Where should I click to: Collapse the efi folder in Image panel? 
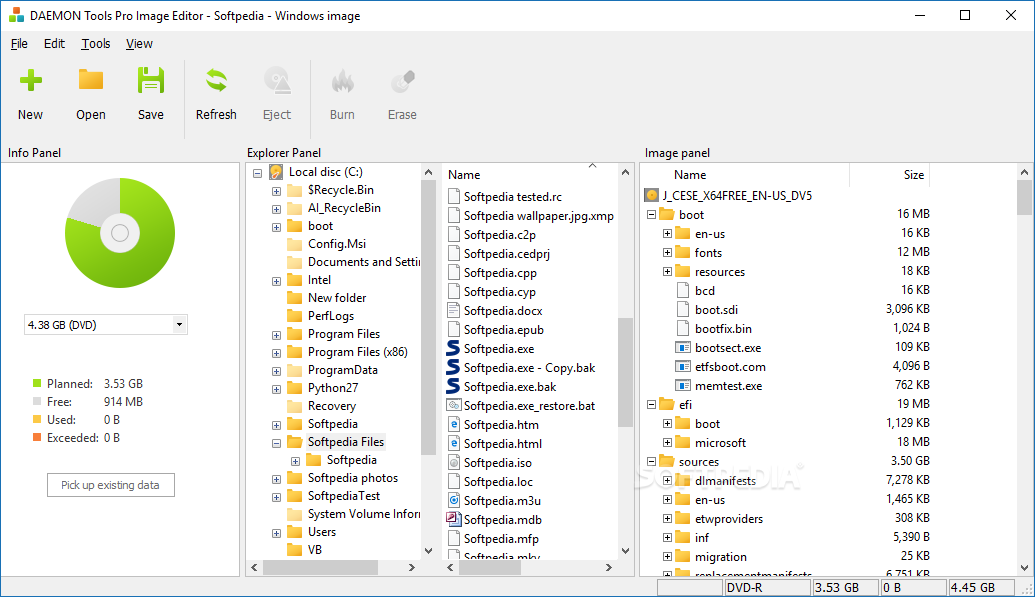click(x=651, y=404)
